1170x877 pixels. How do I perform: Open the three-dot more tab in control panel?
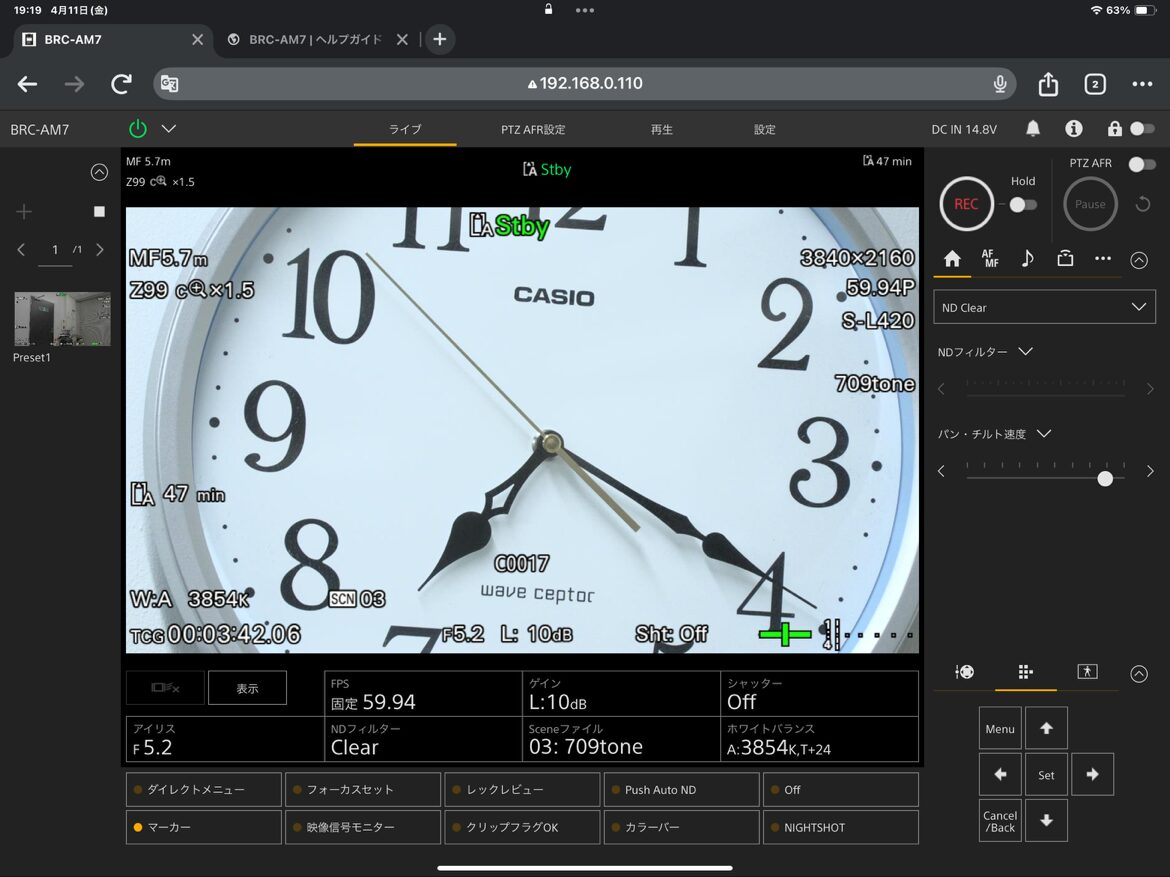(x=1103, y=259)
